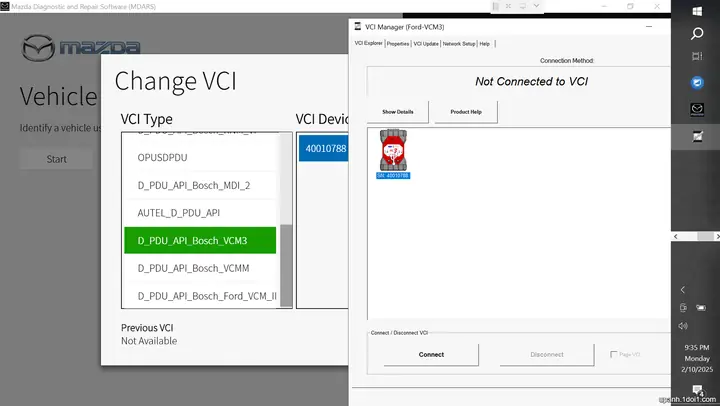The height and width of the screenshot is (406, 720).
Task: Open the Mazda MDARS taskbar icon
Action: click(x=697, y=108)
